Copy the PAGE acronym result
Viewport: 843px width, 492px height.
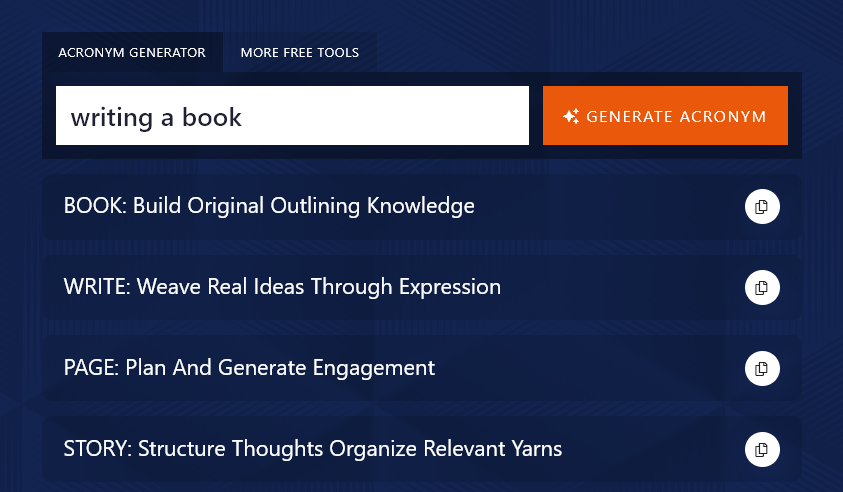click(x=762, y=368)
